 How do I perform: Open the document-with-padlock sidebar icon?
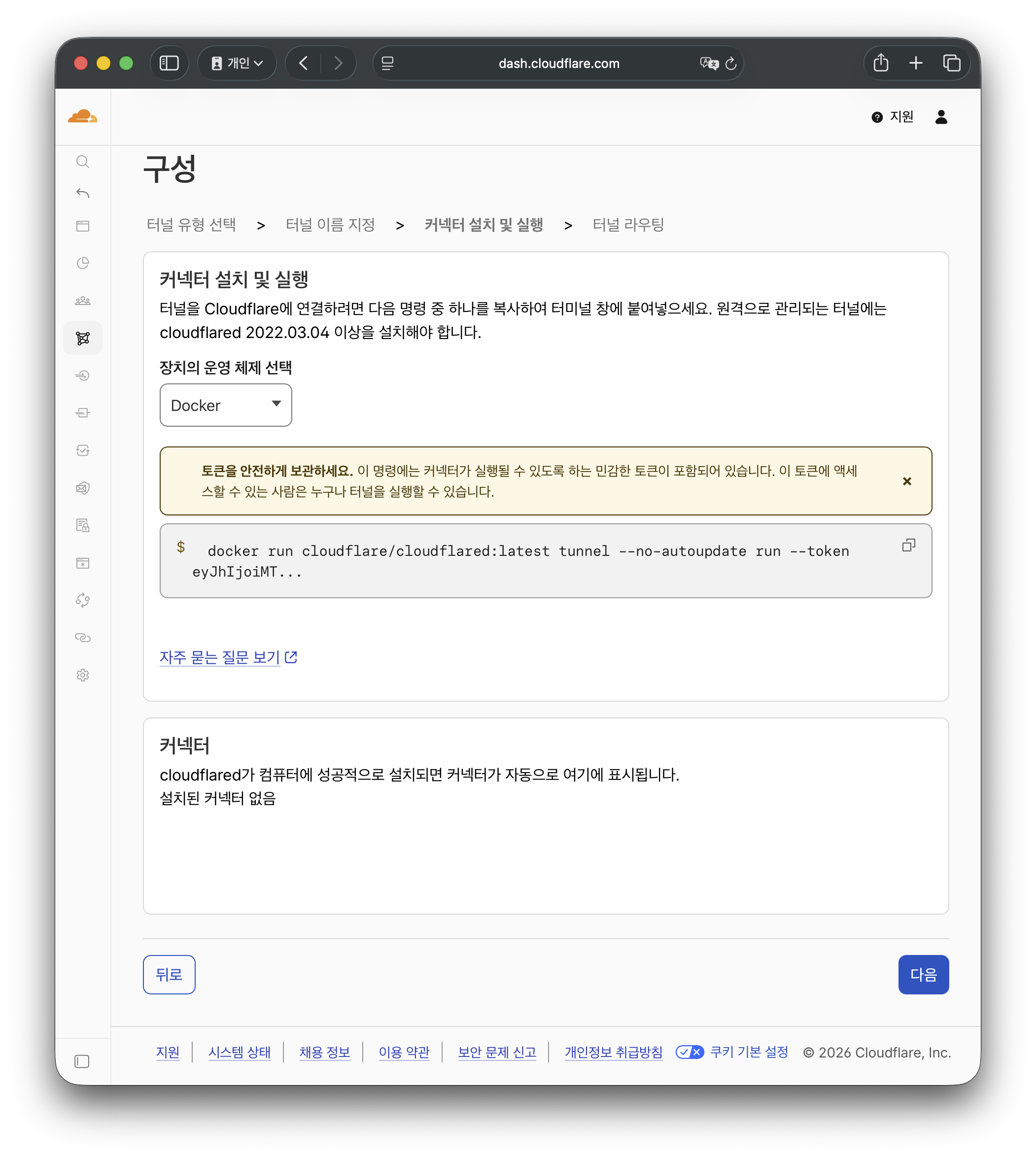tap(82, 525)
